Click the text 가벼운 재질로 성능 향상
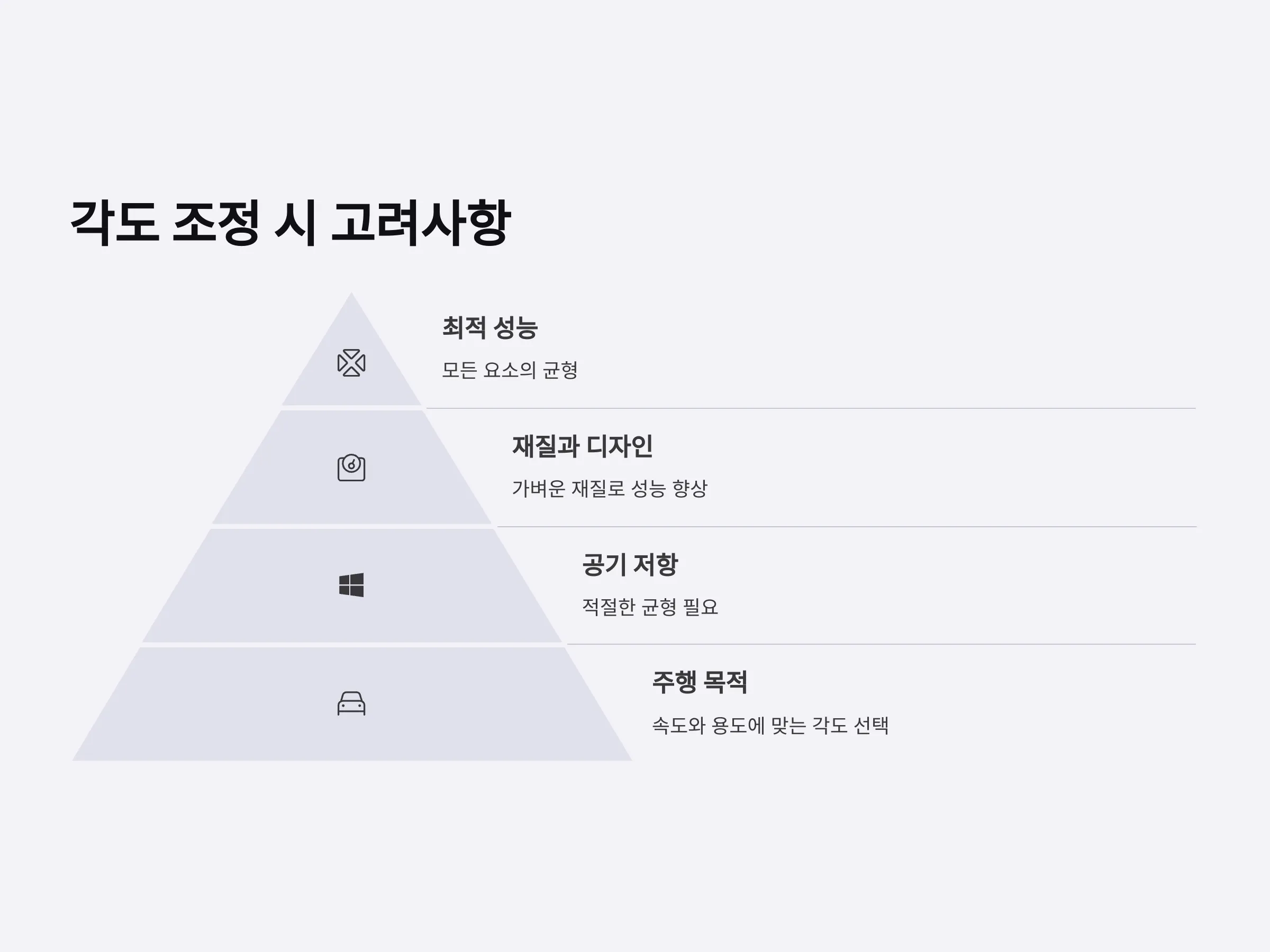This screenshot has width=1270, height=952. 609,488
